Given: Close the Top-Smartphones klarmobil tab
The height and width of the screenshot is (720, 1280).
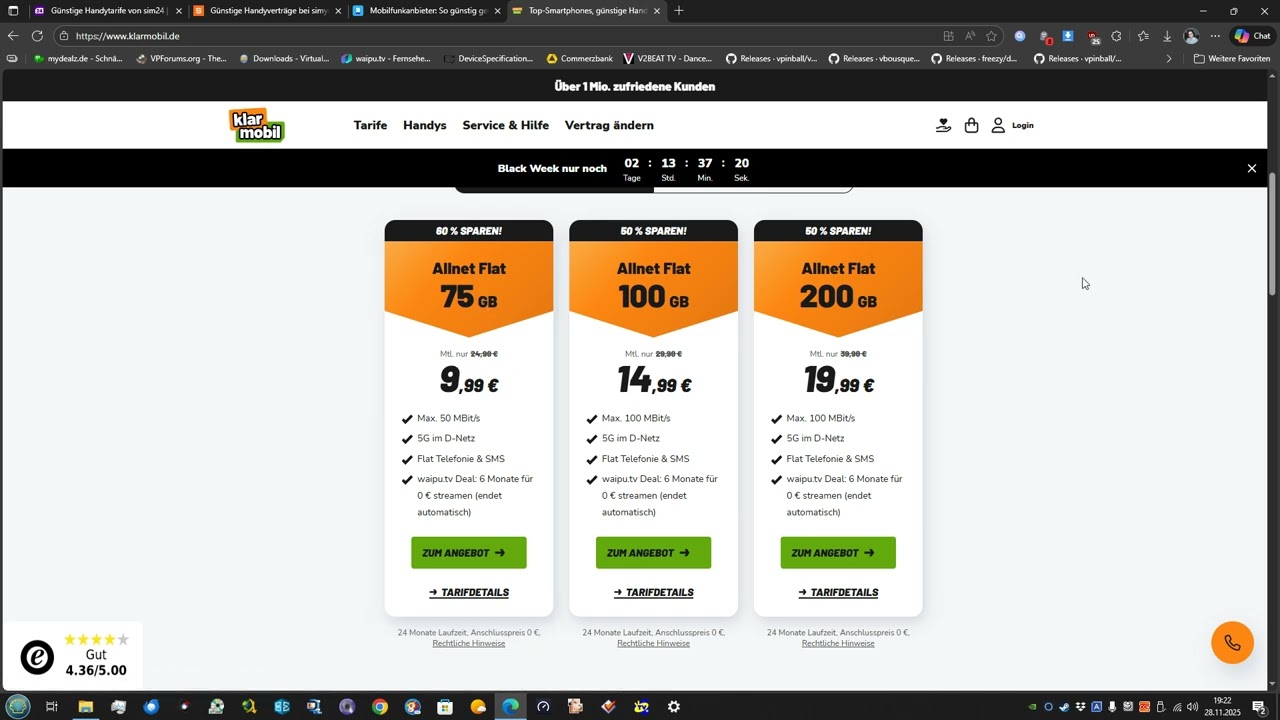Looking at the screenshot, I should pyautogui.click(x=656, y=11).
